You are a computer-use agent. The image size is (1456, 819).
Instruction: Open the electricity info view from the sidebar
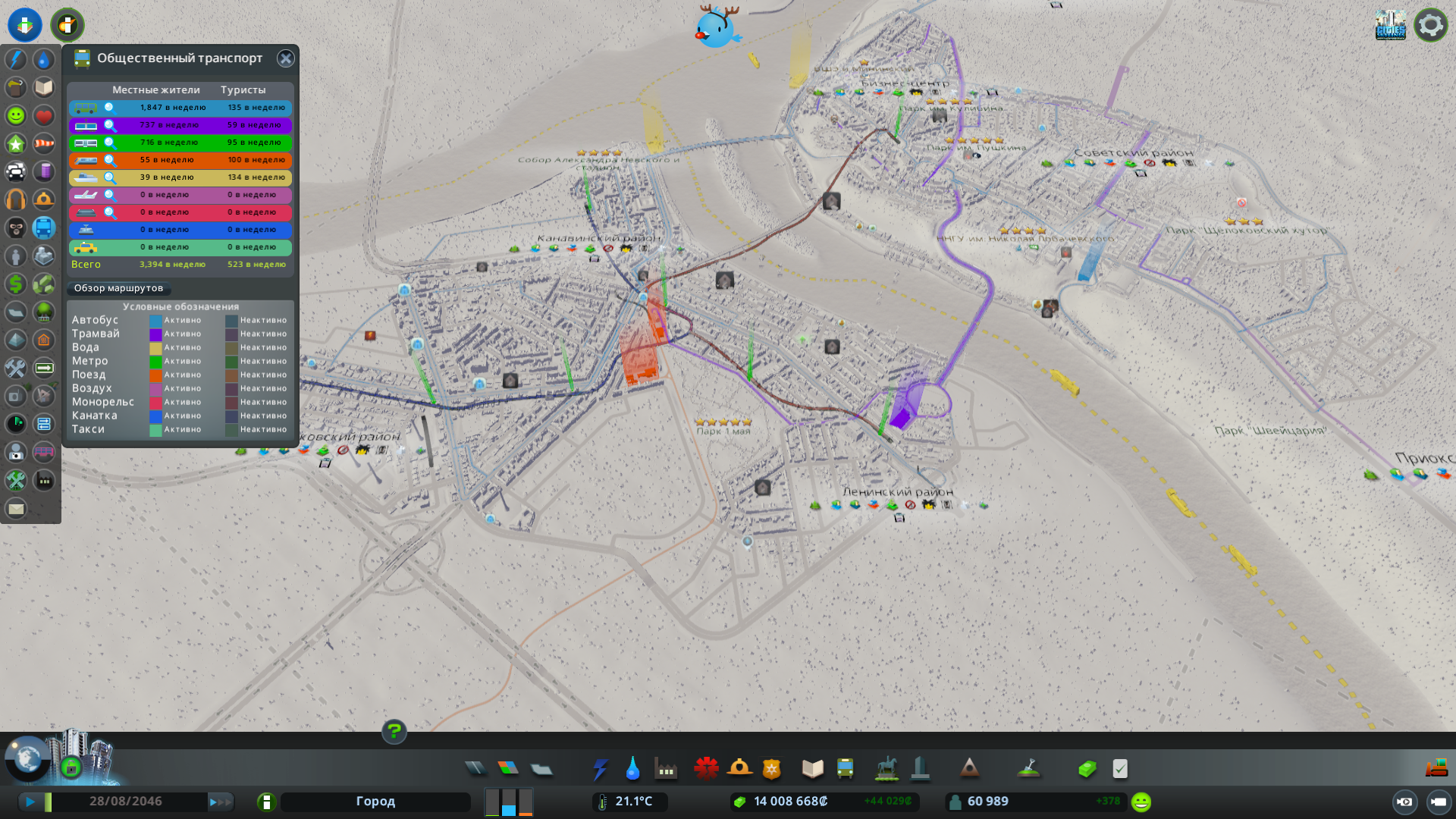click(x=16, y=60)
